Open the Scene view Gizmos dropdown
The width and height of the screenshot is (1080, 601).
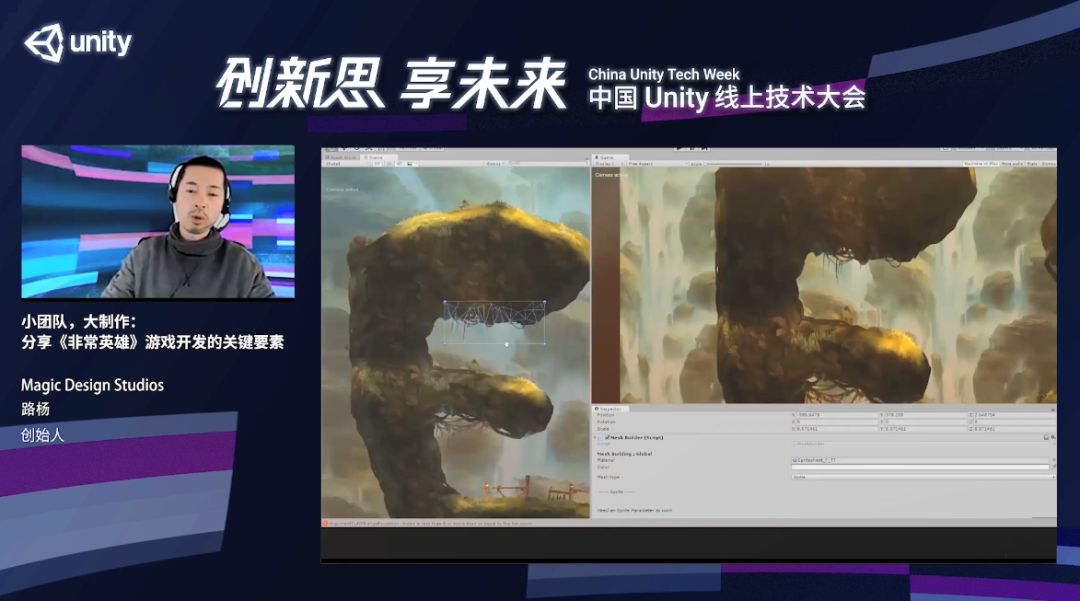tap(495, 164)
